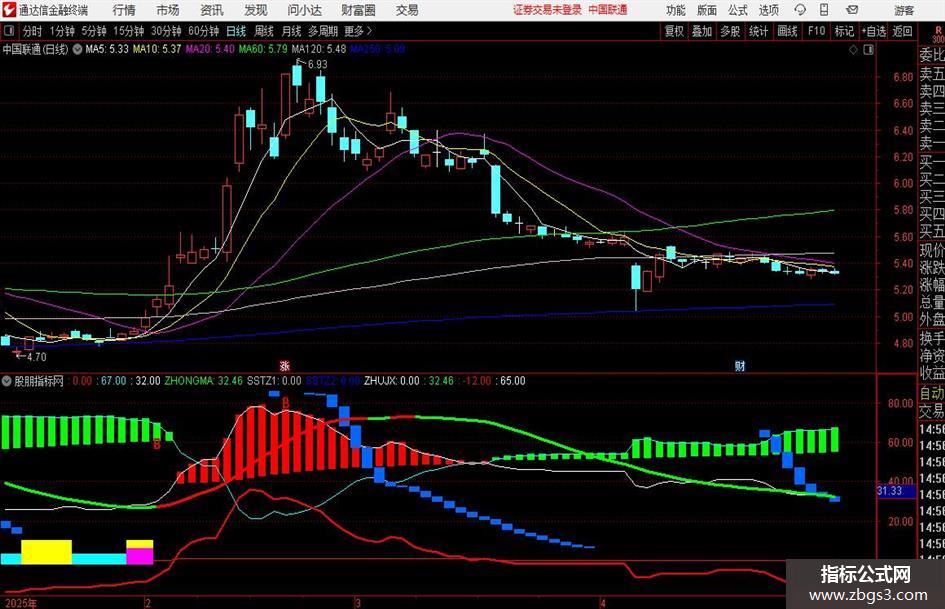This screenshot has width=945, height=609.
Task: Click the 画线 drawing button
Action: click(787, 31)
